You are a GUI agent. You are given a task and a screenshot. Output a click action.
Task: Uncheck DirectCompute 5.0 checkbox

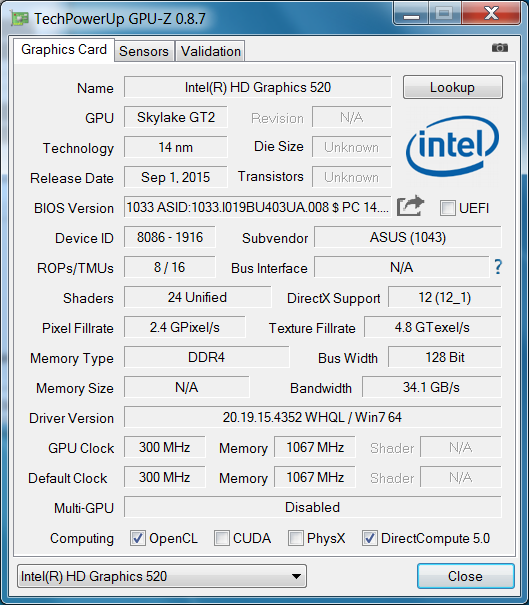[369, 538]
